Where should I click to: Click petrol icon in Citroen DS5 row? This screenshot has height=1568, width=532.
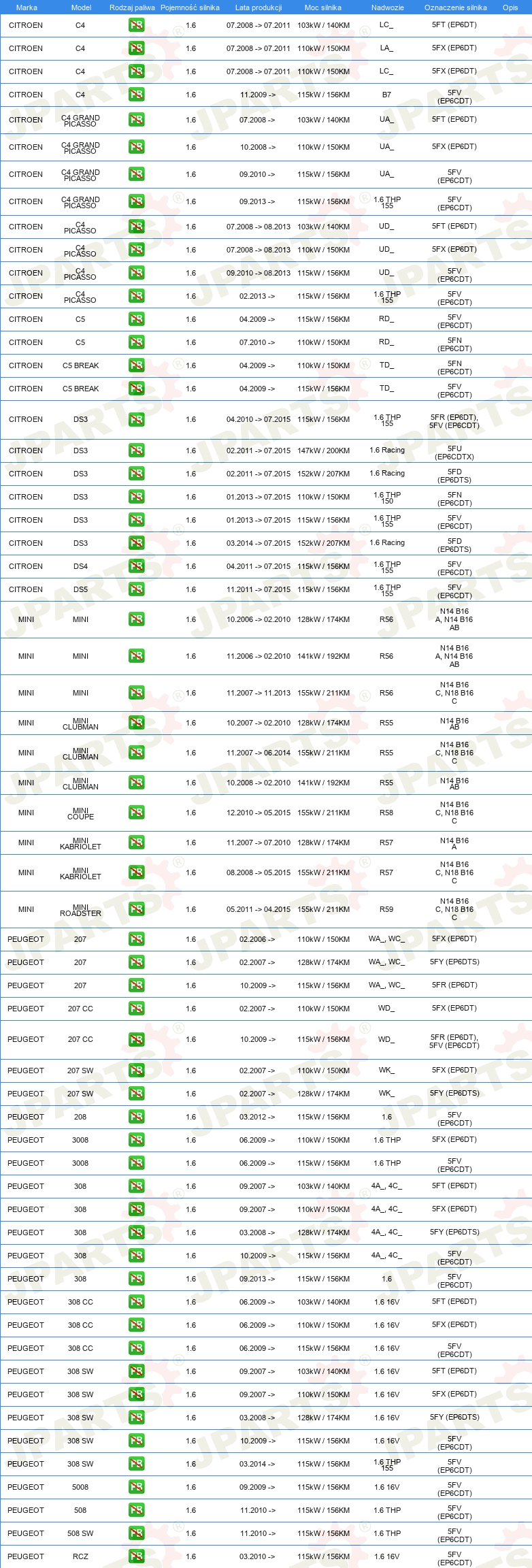136,589
